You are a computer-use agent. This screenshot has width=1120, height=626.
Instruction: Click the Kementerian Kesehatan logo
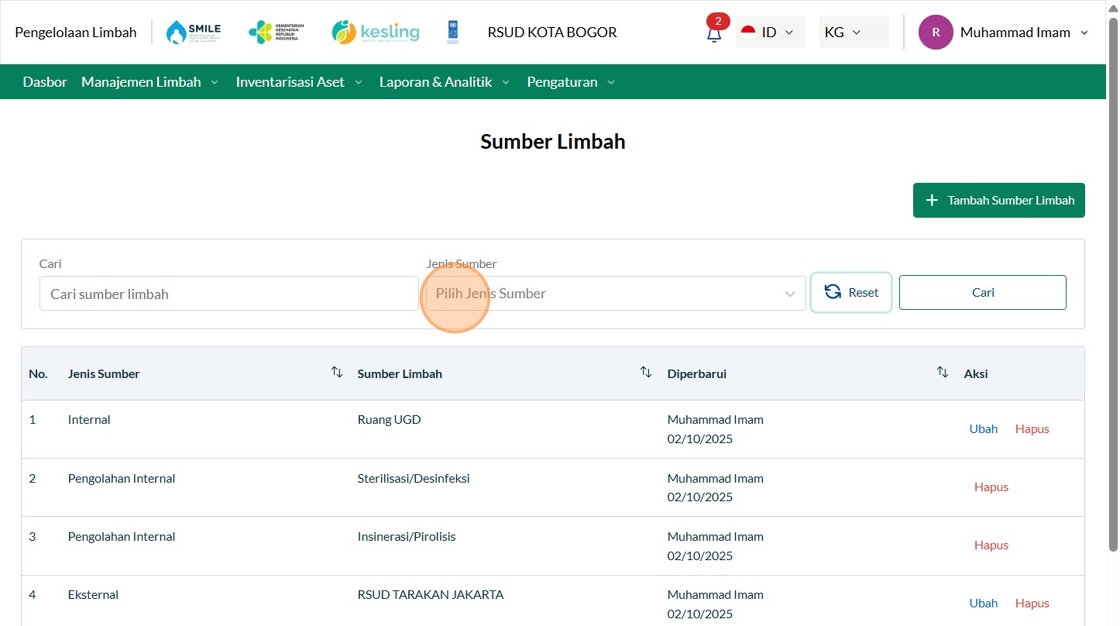[x=276, y=32]
